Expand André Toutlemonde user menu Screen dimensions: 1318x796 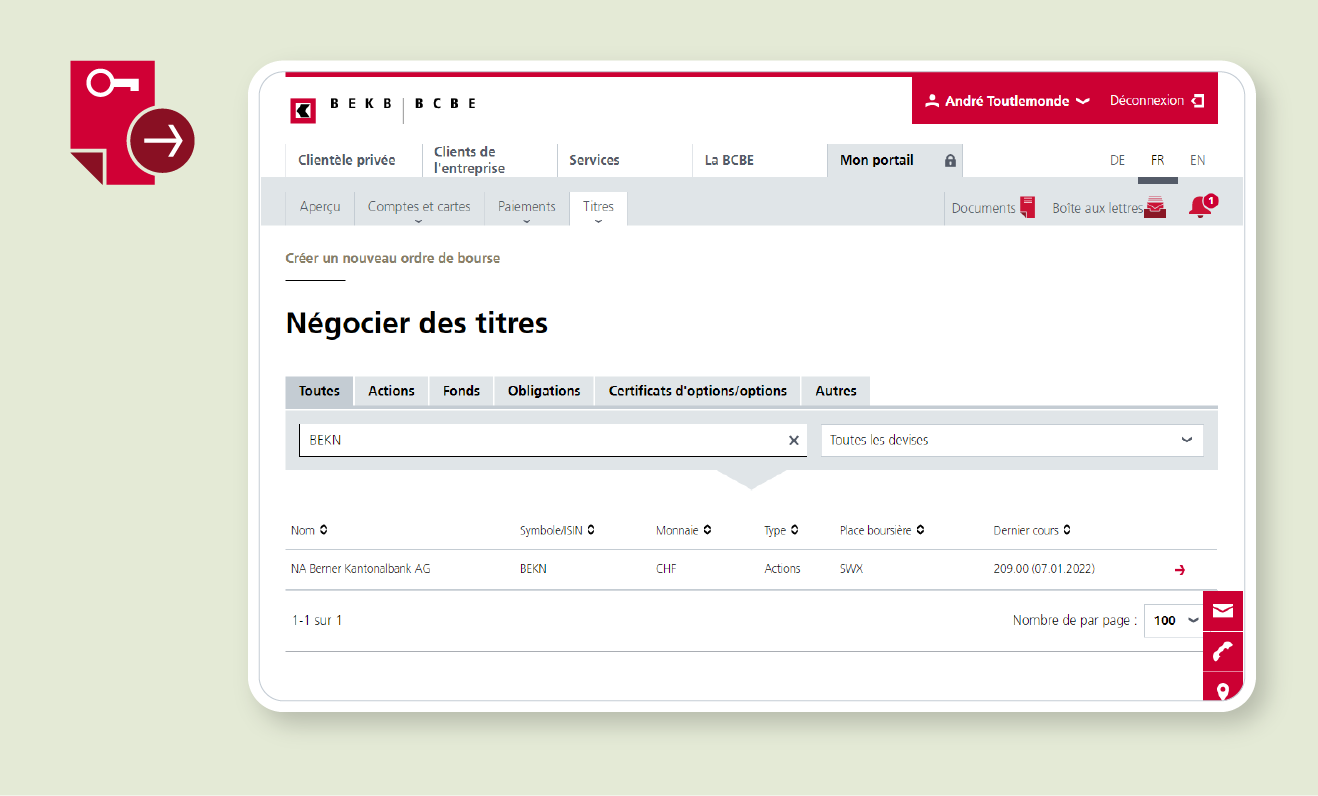(1007, 101)
